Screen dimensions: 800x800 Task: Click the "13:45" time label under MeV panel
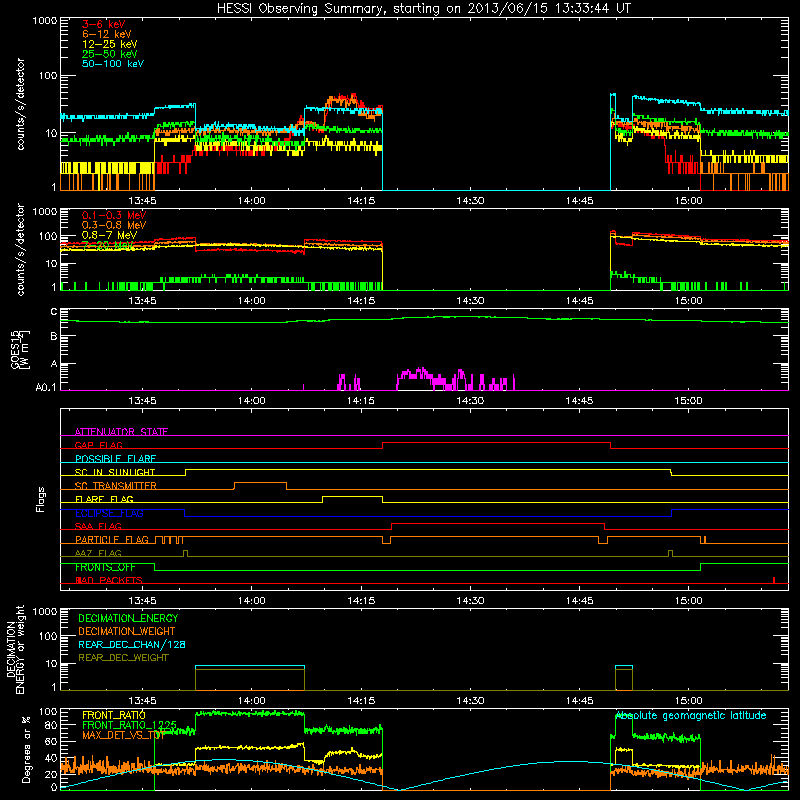(x=142, y=301)
